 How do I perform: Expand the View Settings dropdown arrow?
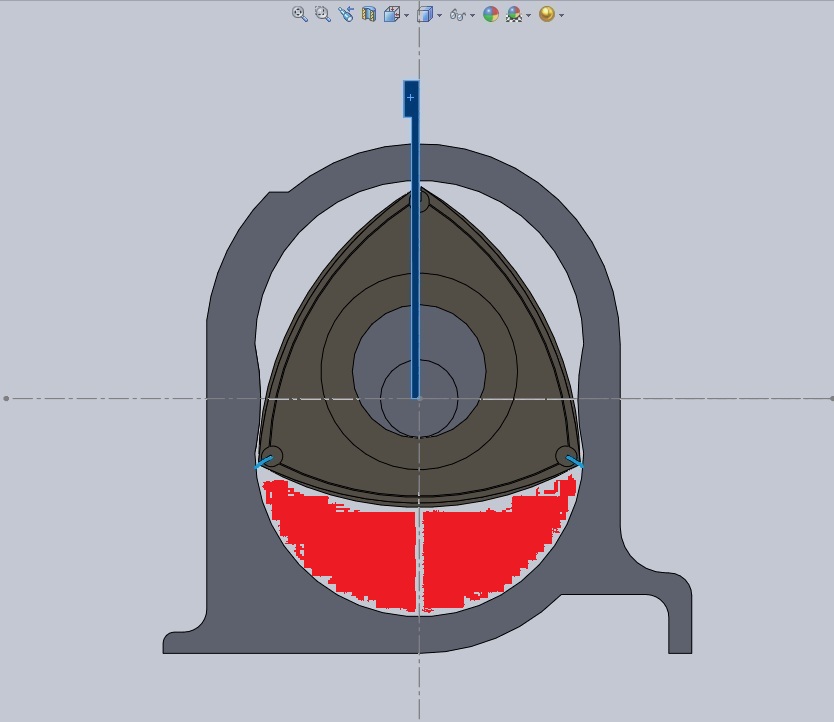(x=561, y=15)
